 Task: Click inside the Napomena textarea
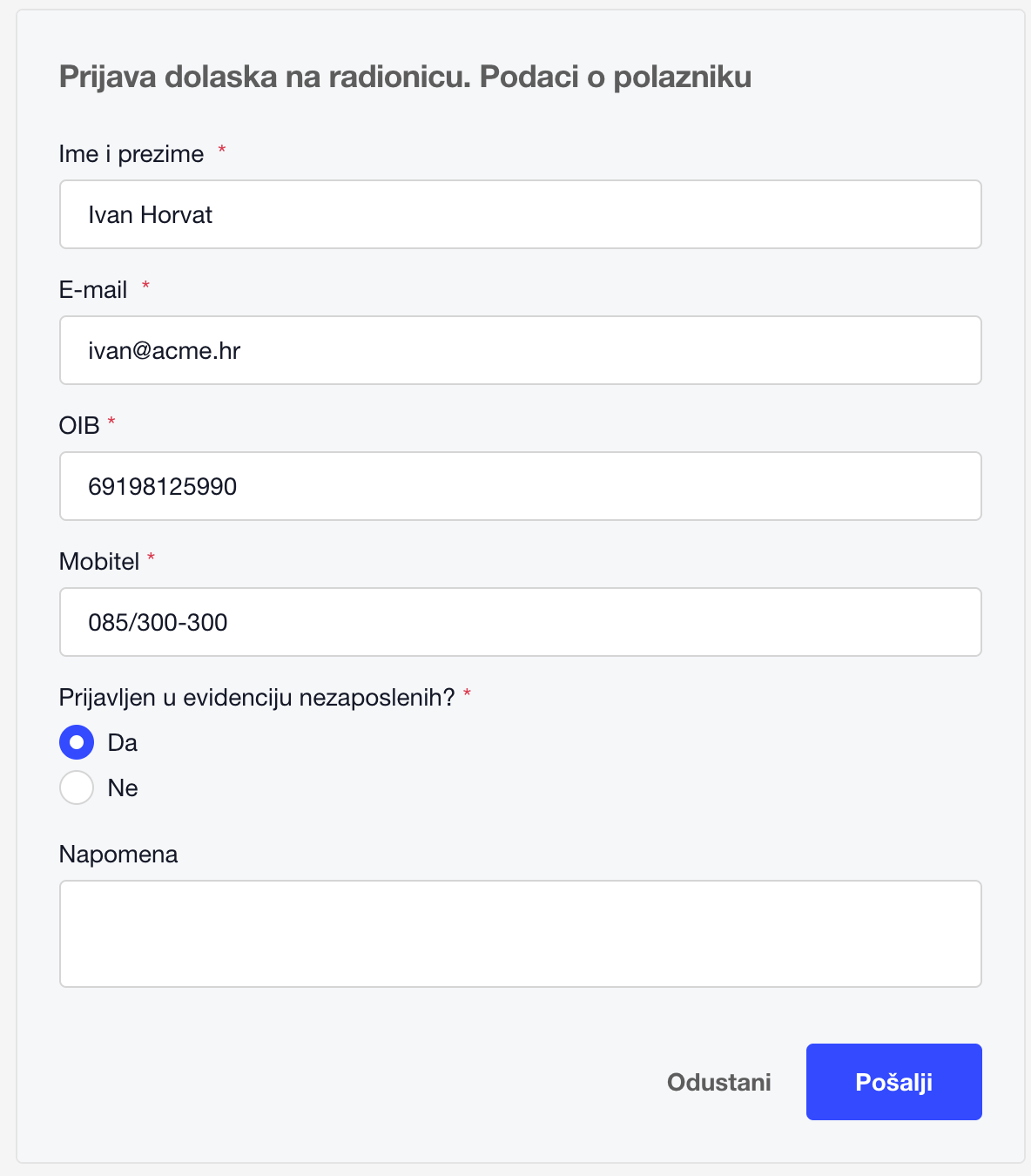coord(520,934)
